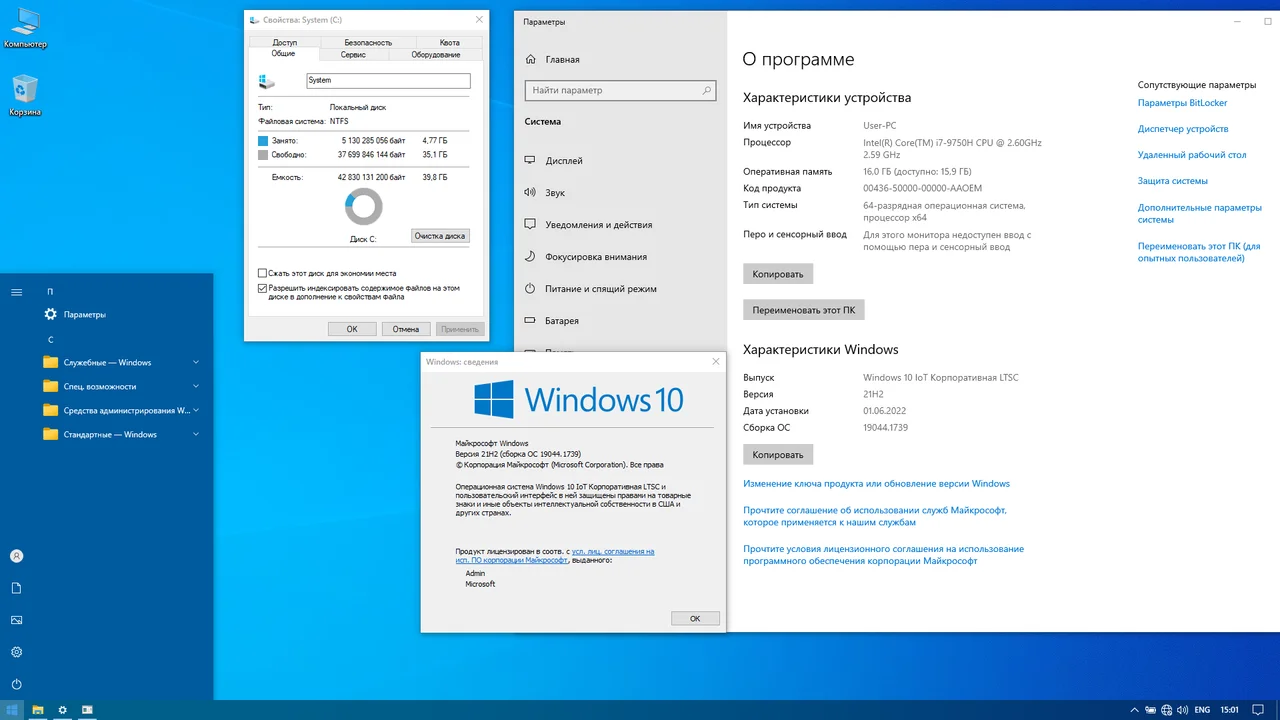Toggle Сжать этот диск checkbox
This screenshot has height=720, width=1280.
tap(263, 272)
